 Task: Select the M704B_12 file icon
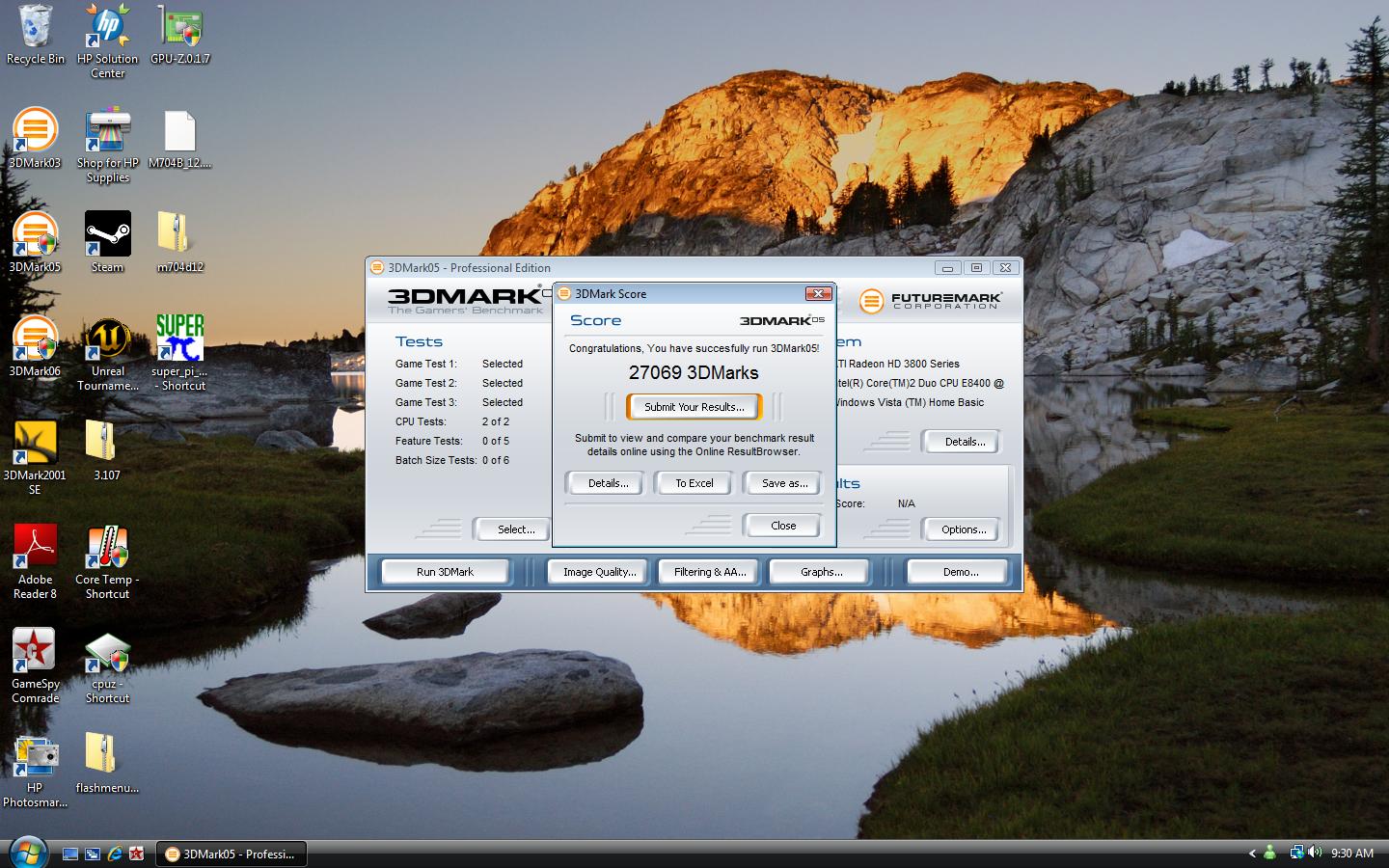(179, 139)
